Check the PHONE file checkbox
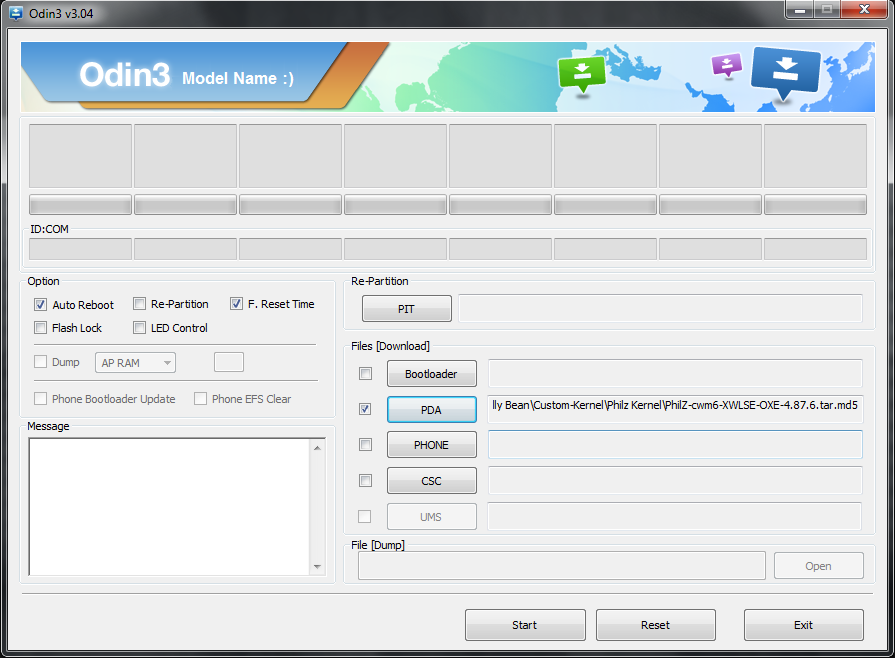This screenshot has height=658, width=895. click(365, 445)
